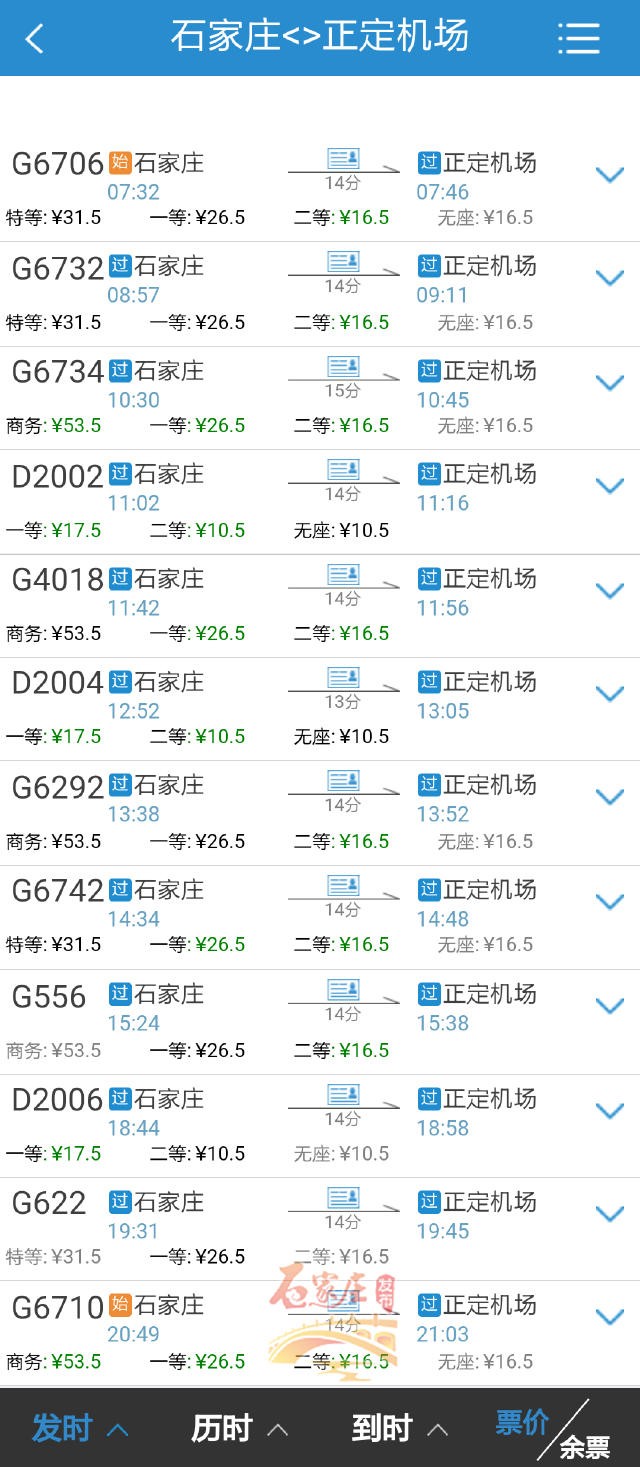Viewport: 640px width, 1467px height.
Task: Open the list menu icon top right
Action: click(578, 39)
